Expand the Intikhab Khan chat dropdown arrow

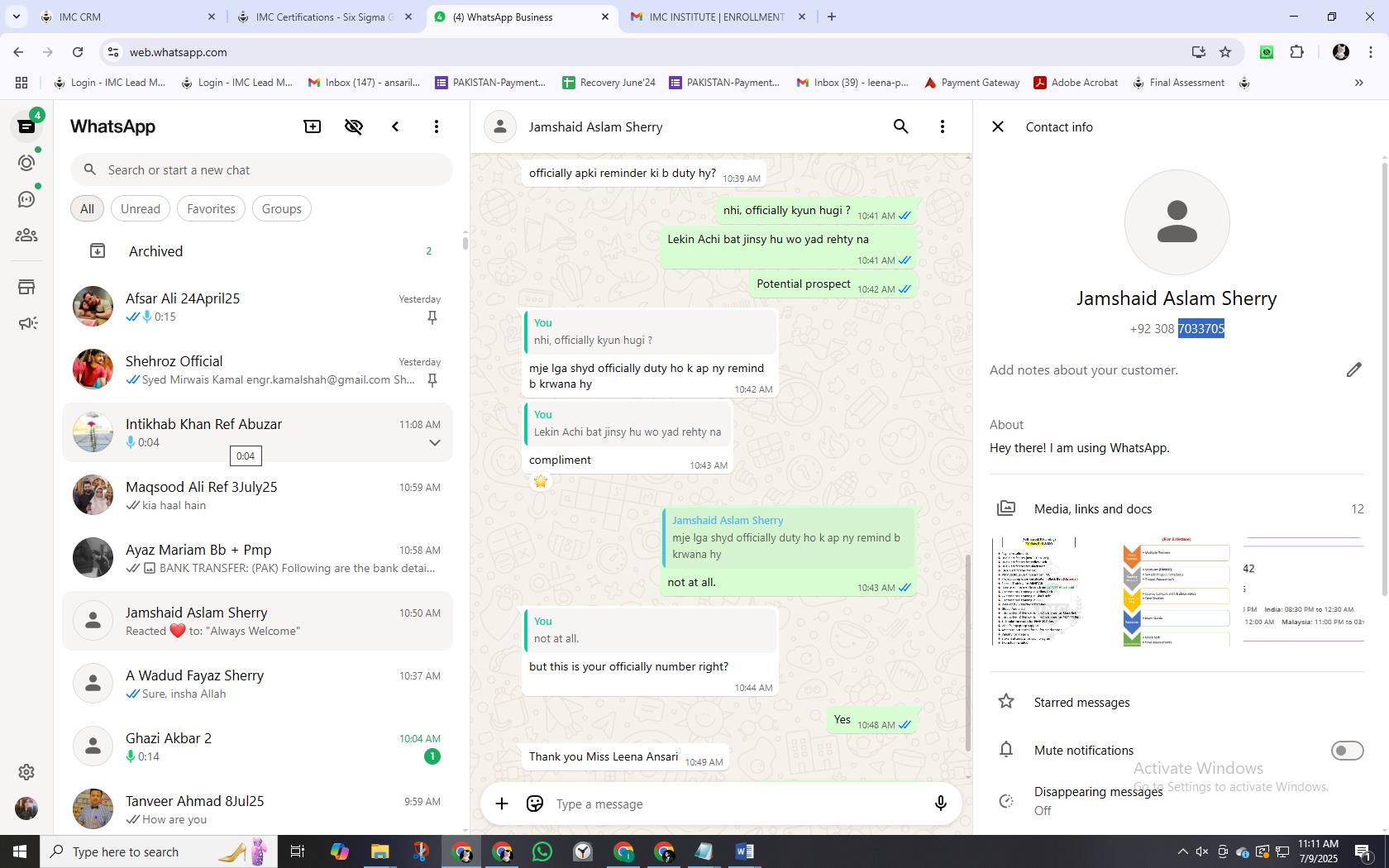[435, 442]
